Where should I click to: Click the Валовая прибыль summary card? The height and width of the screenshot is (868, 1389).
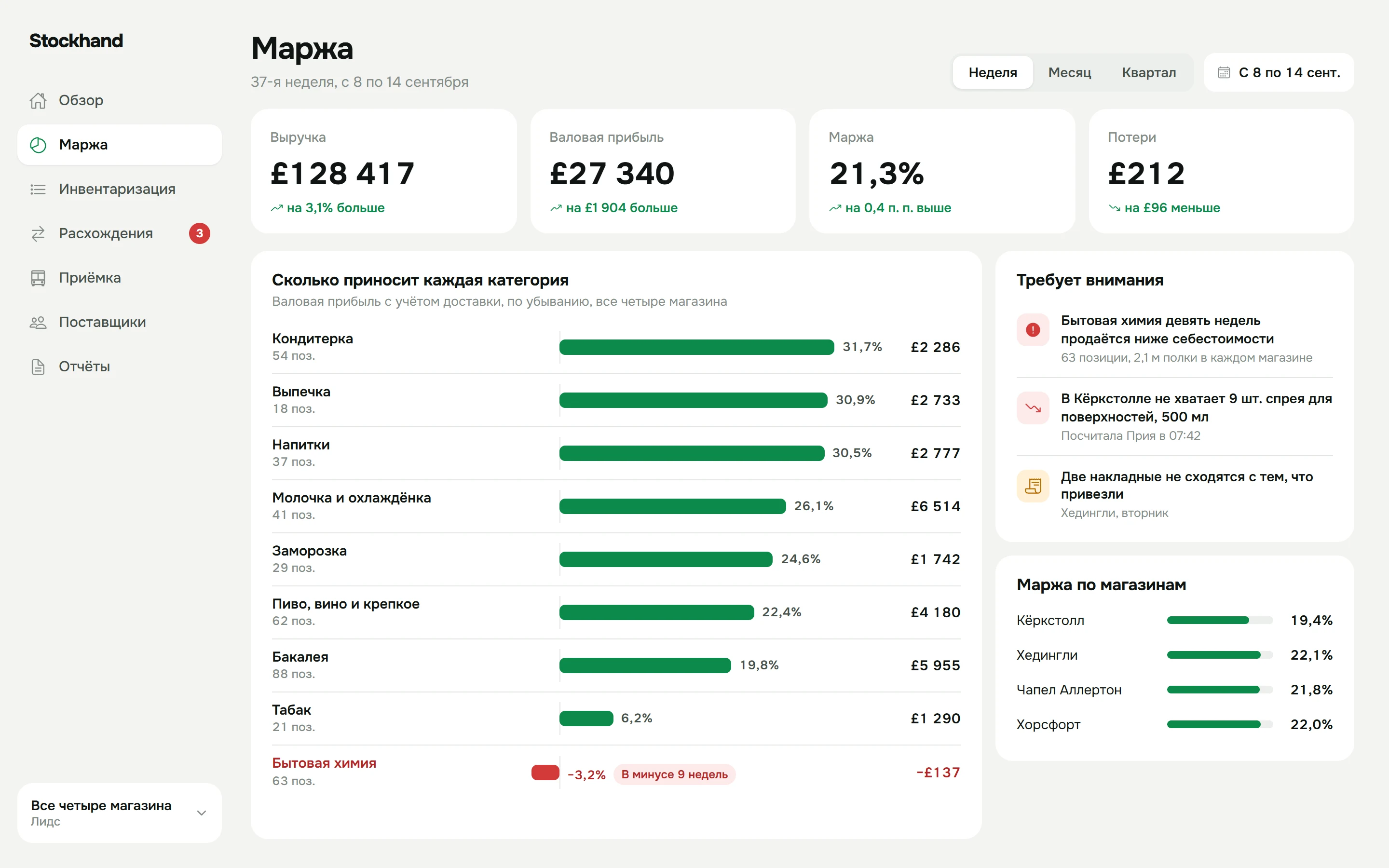(x=663, y=171)
